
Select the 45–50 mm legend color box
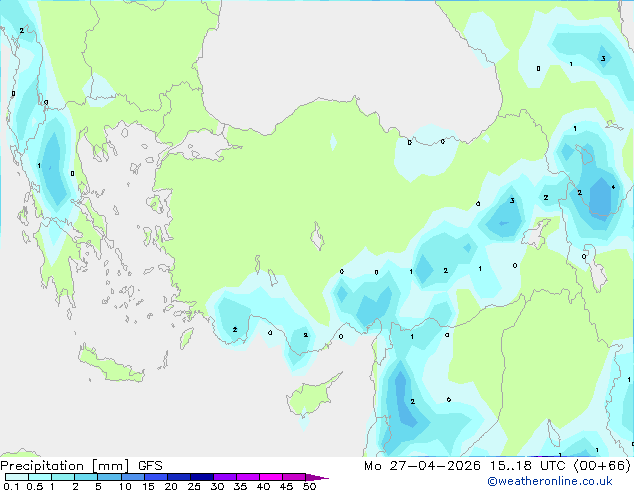[294, 477]
